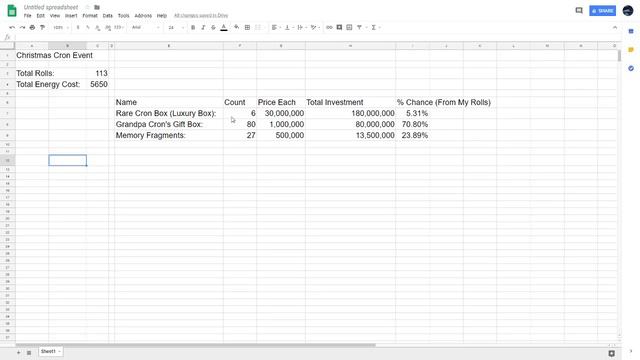640x360 pixels.
Task: Open the File menu
Action: coord(27,16)
